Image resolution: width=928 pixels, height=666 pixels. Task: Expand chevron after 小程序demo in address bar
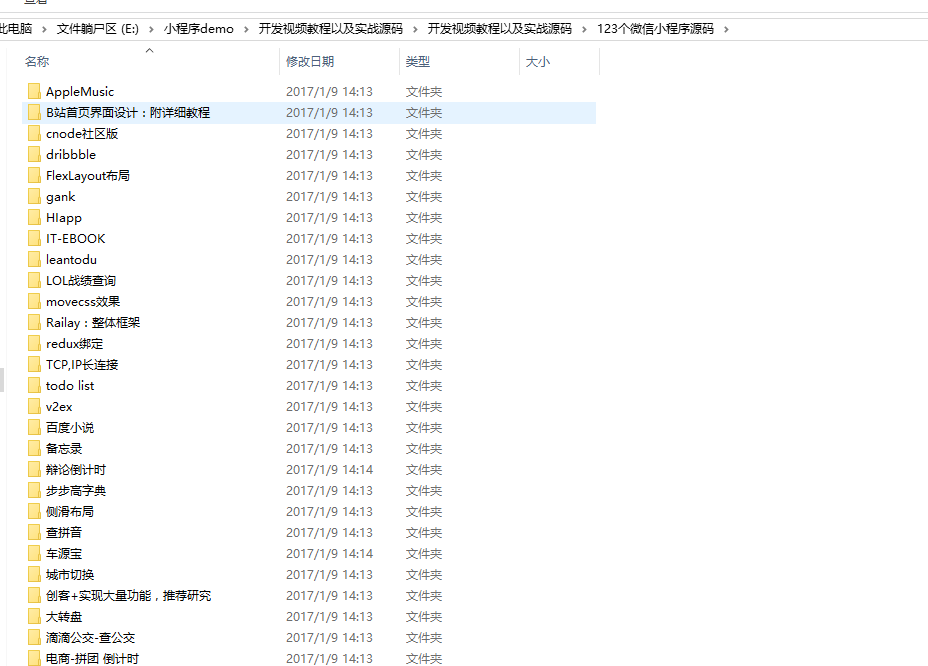(x=246, y=29)
